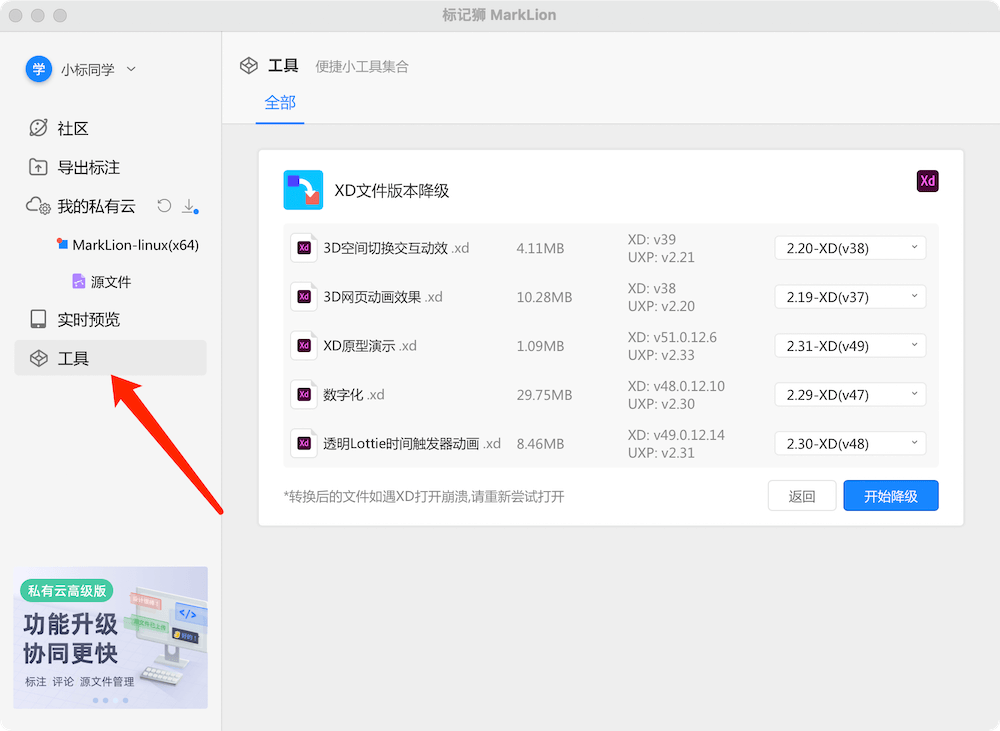Open the 2.19-XD(v37) version dropdown
This screenshot has height=731, width=1000.
coord(850,297)
